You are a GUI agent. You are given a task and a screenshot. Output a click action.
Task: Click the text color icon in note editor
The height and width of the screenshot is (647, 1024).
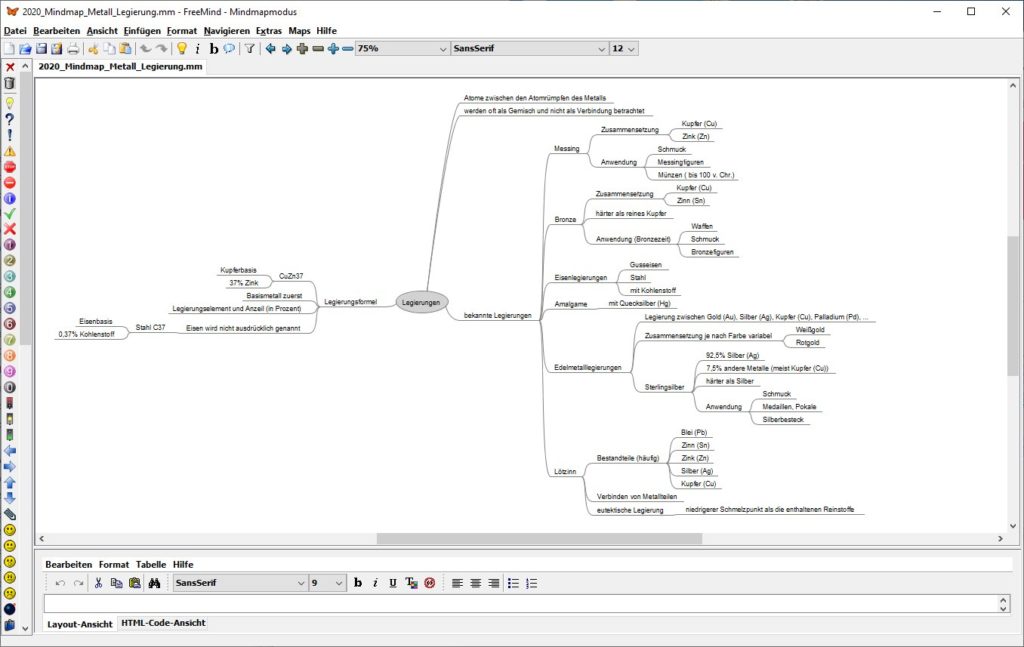[411, 583]
